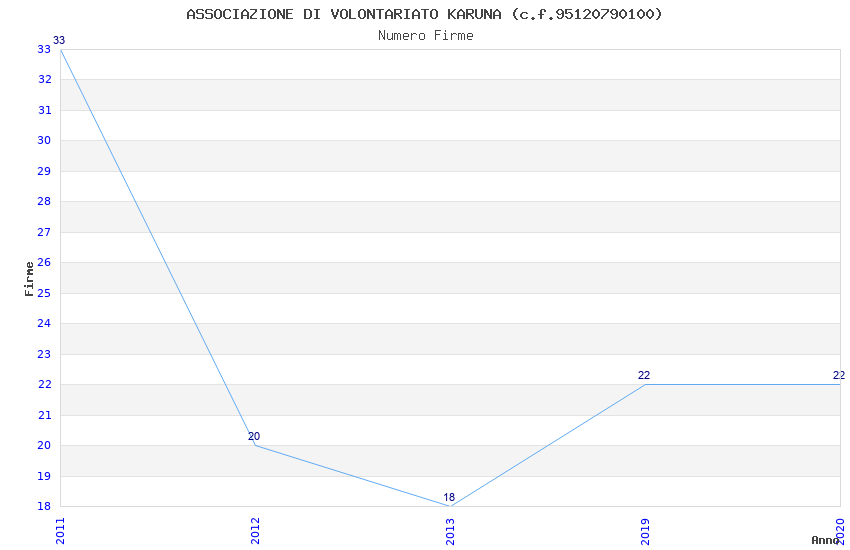Click the y-axis tick label 20
This screenshot has height=550, width=850.
click(44, 445)
